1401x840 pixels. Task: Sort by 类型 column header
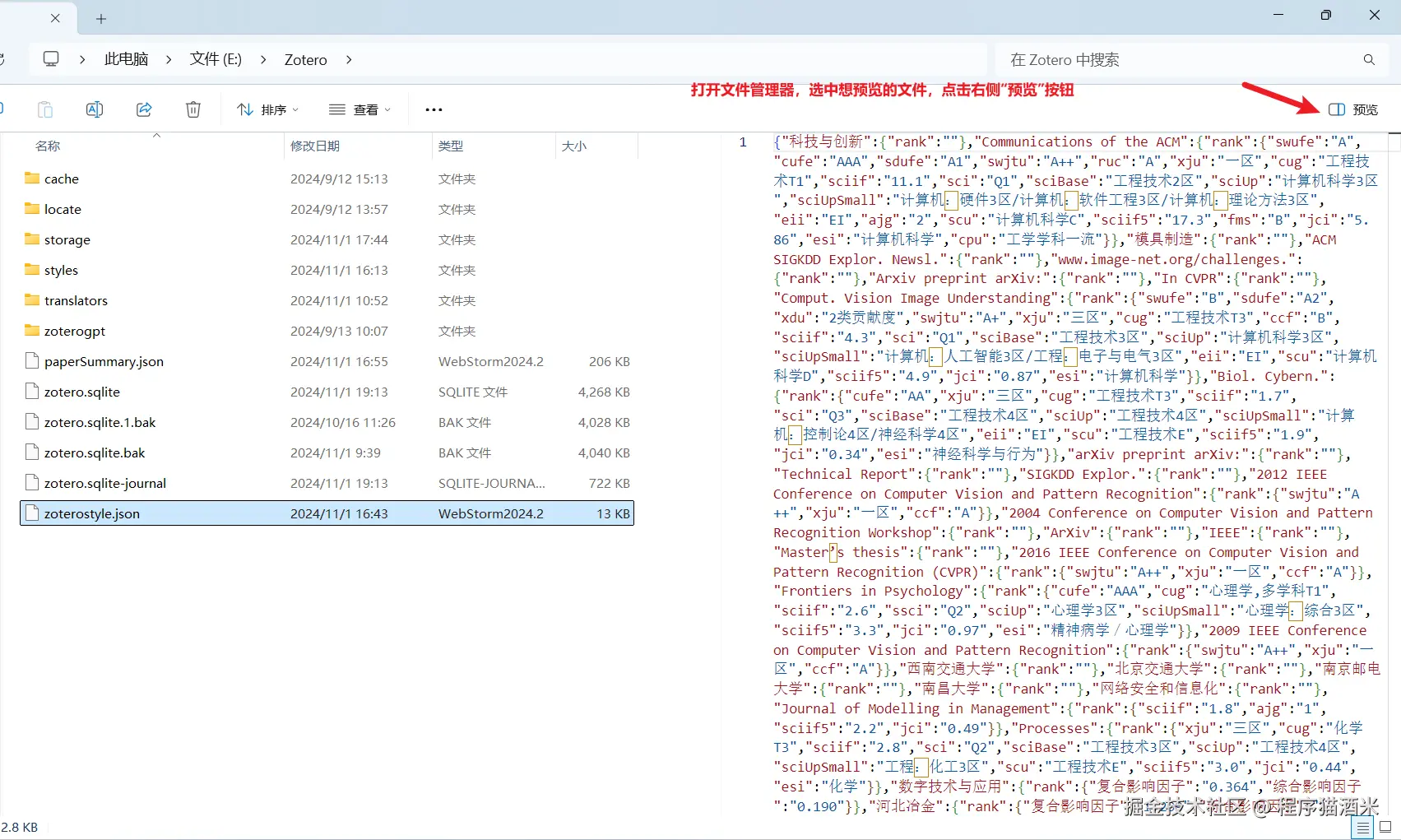[x=451, y=146]
